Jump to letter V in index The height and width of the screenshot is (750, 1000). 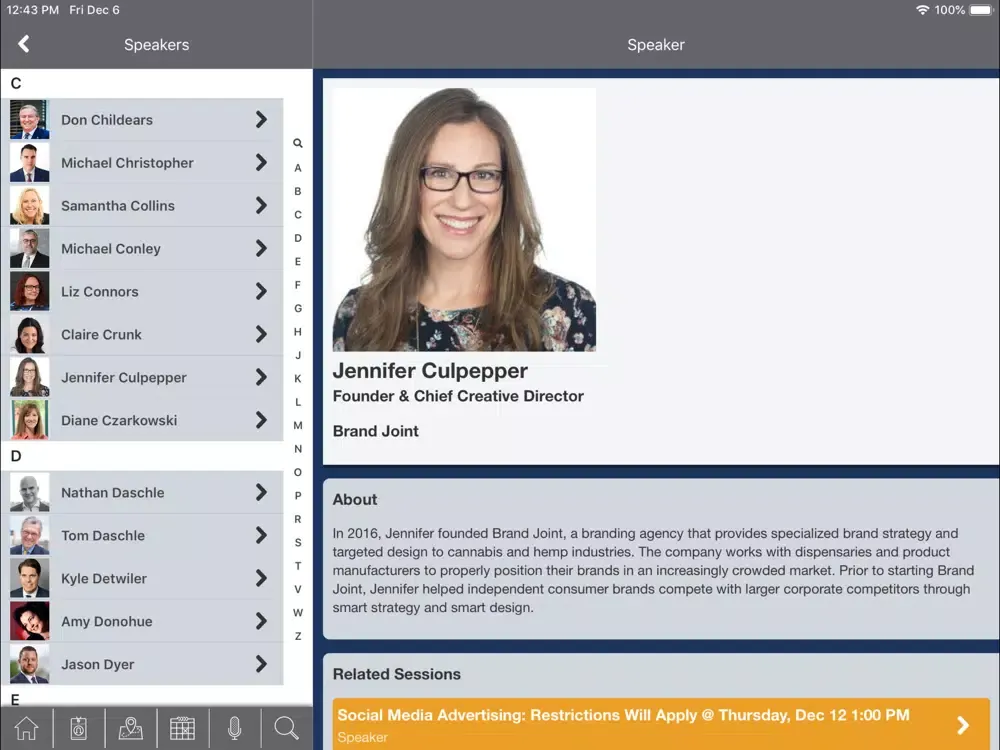(298, 589)
